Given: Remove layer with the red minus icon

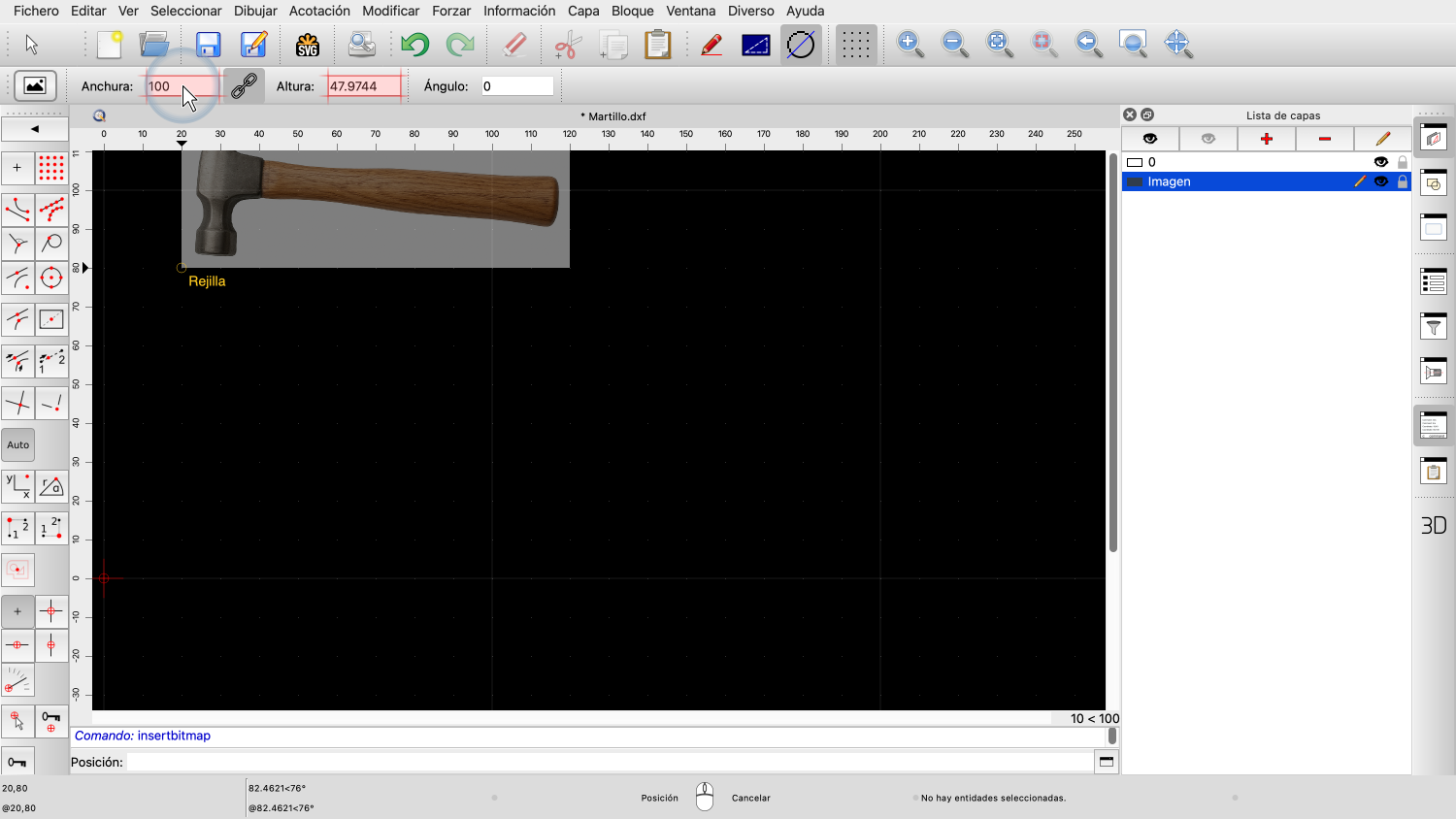Looking at the screenshot, I should (x=1324, y=139).
